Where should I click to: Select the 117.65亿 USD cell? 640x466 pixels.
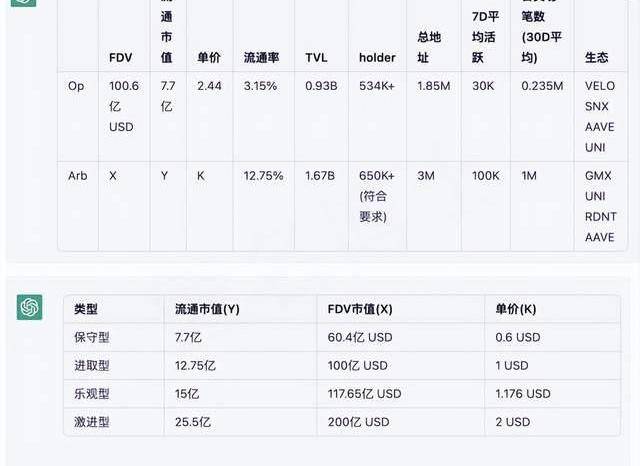364,394
